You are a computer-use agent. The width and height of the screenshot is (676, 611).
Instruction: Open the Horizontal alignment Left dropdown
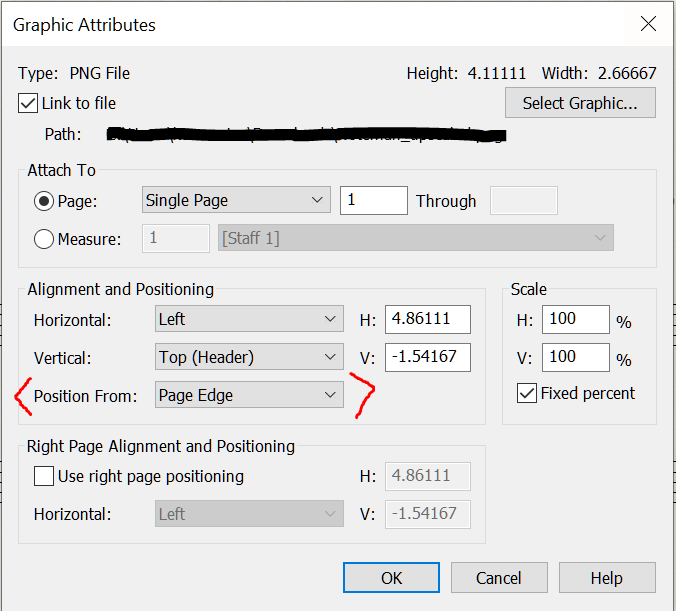tap(249, 320)
